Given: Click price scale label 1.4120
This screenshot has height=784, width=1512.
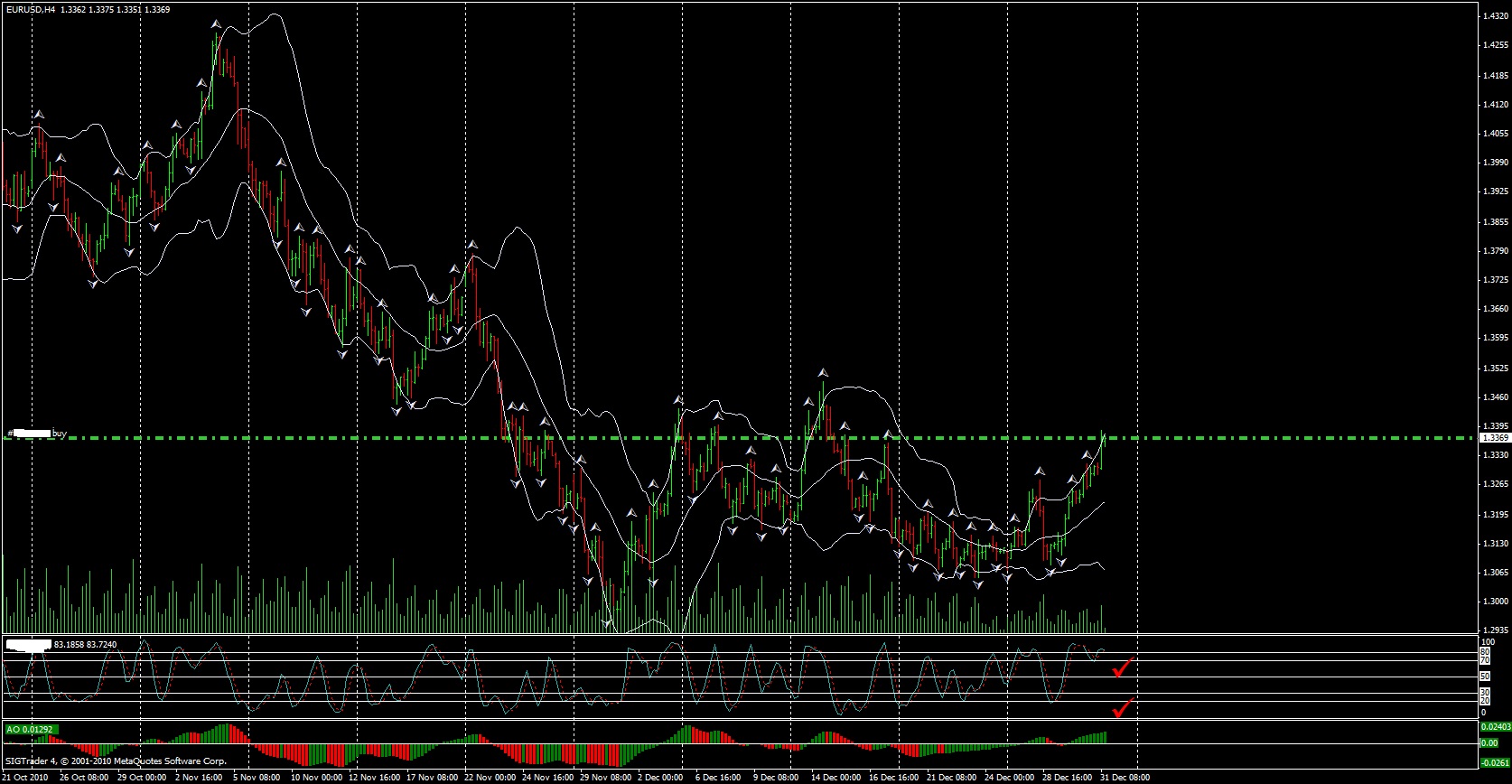Looking at the screenshot, I should pos(1494,105).
